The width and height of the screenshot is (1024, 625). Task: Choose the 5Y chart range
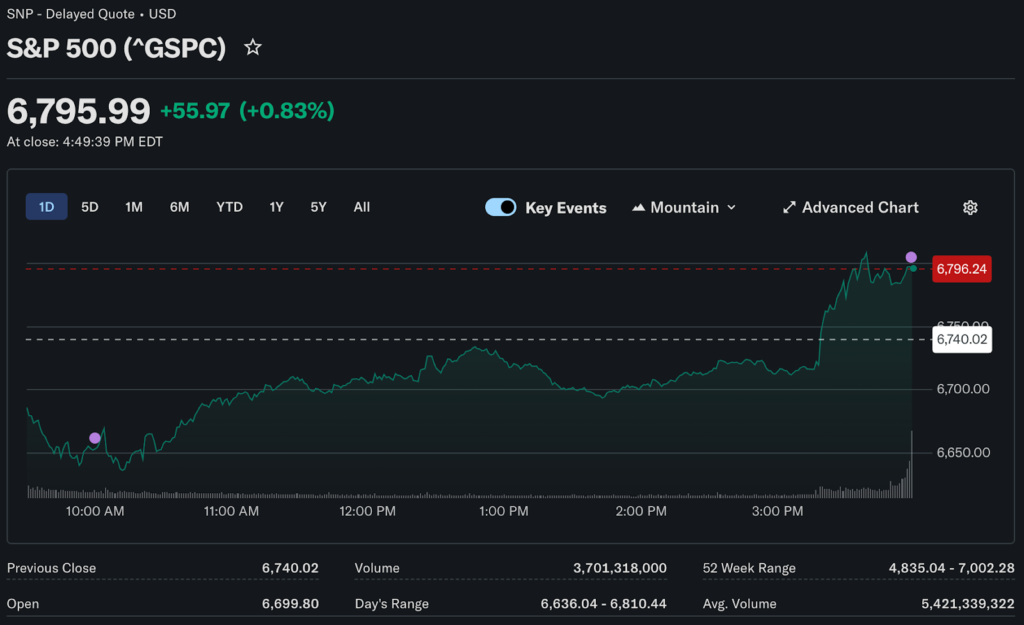[318, 207]
